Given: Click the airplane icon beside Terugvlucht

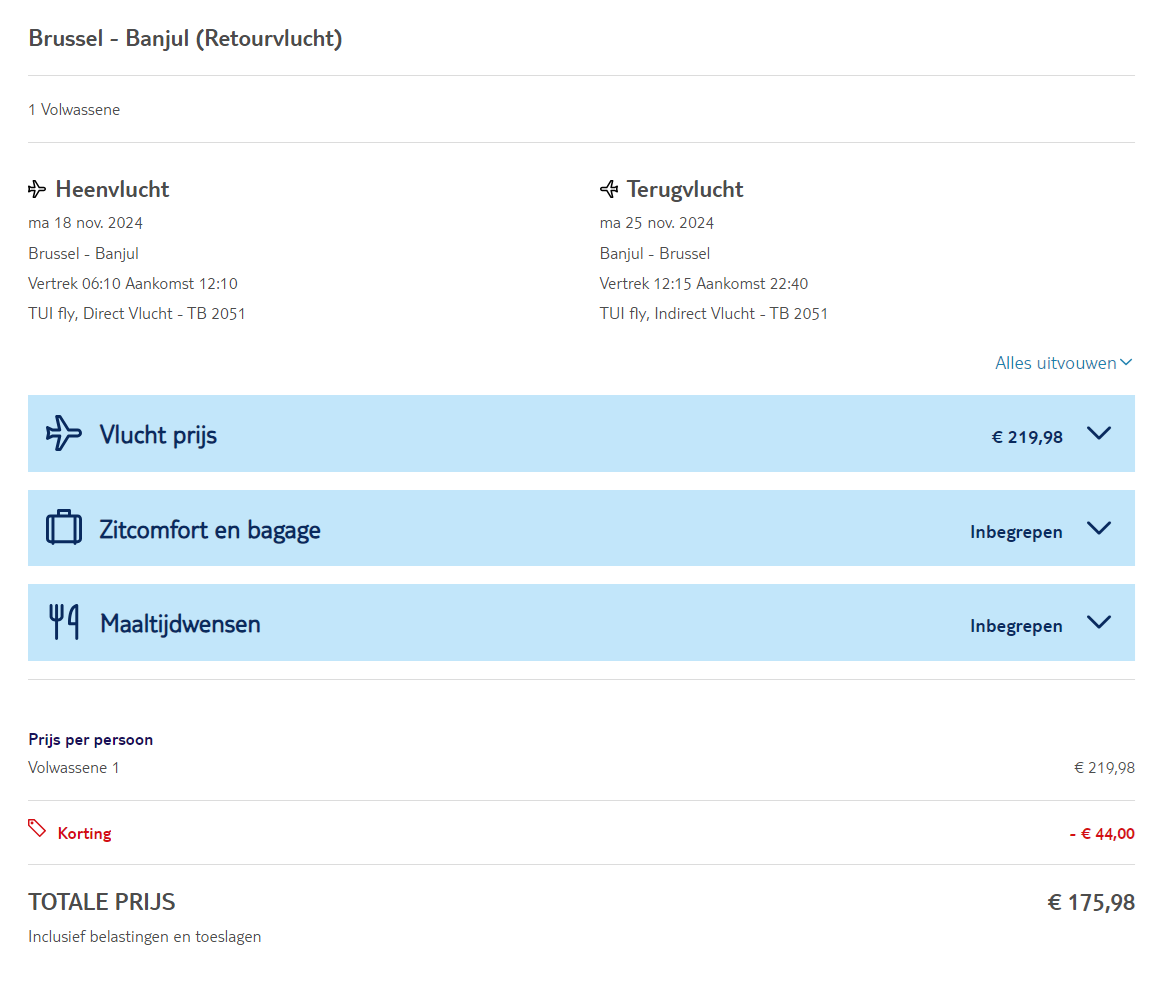Looking at the screenshot, I should (609, 190).
